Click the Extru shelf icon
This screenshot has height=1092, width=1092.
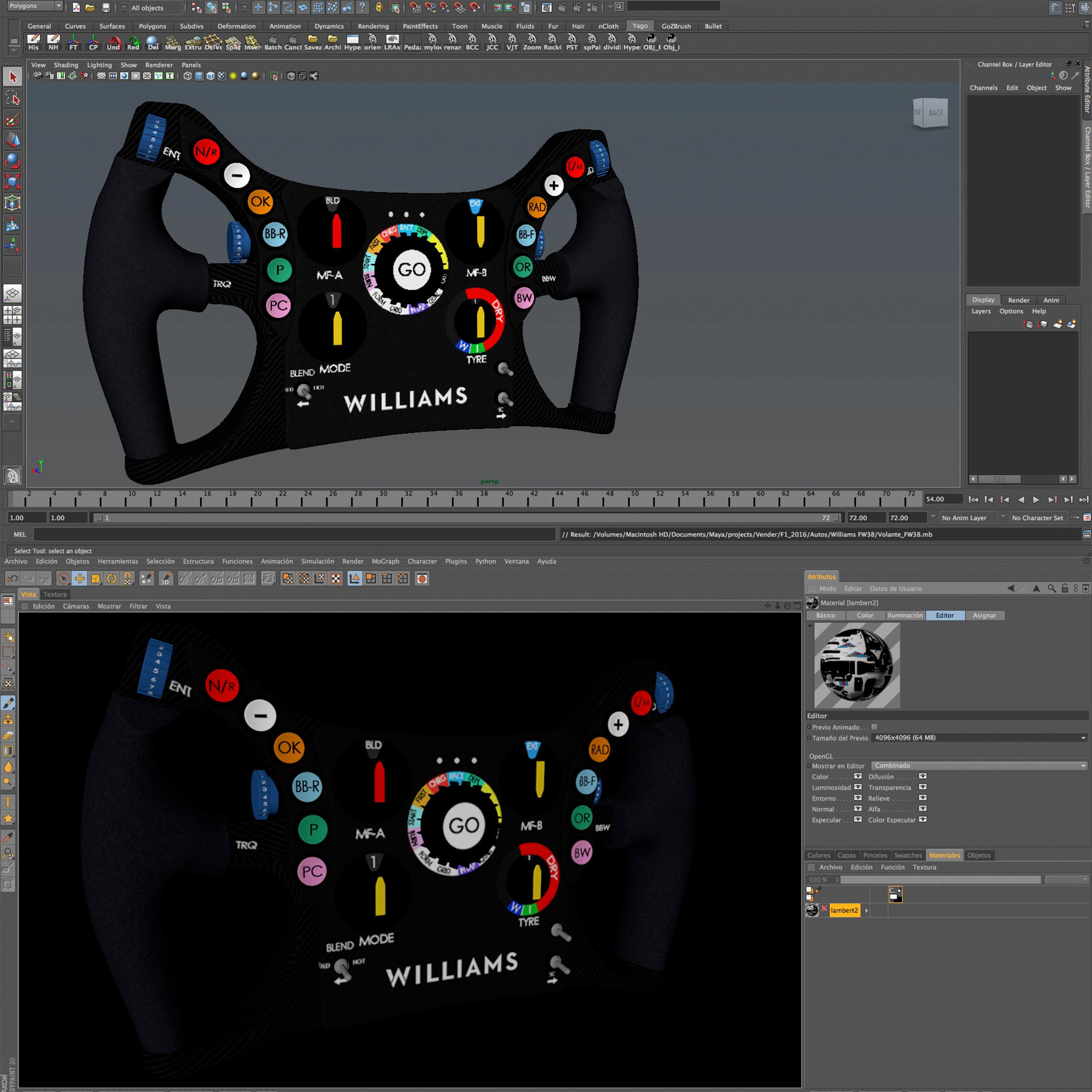(193, 42)
